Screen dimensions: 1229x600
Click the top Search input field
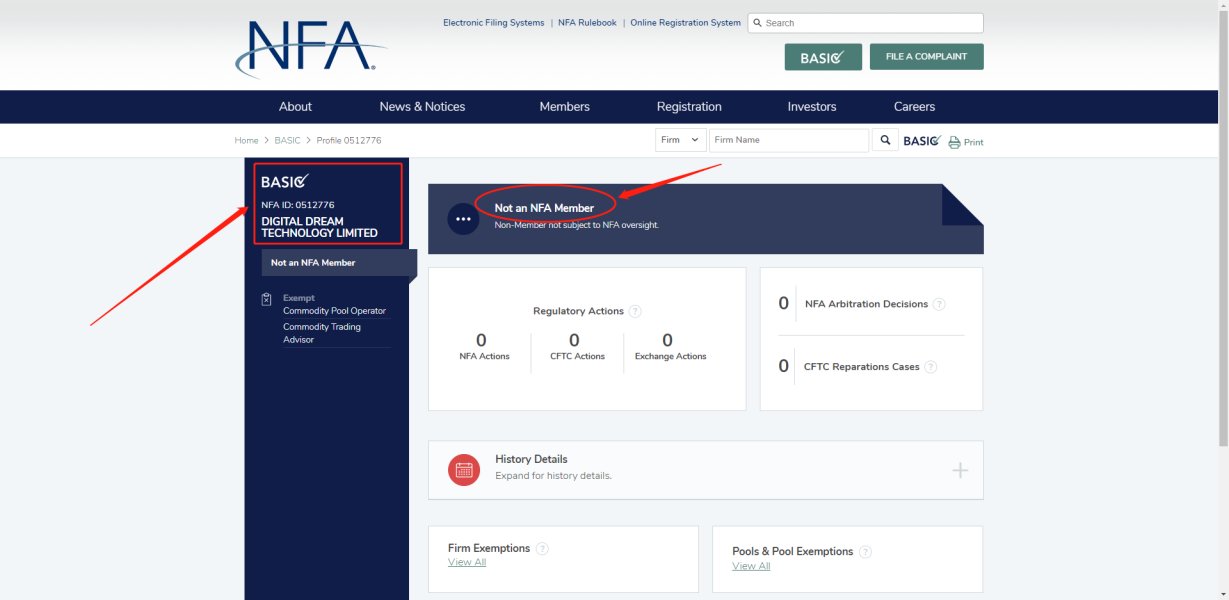(x=865, y=23)
